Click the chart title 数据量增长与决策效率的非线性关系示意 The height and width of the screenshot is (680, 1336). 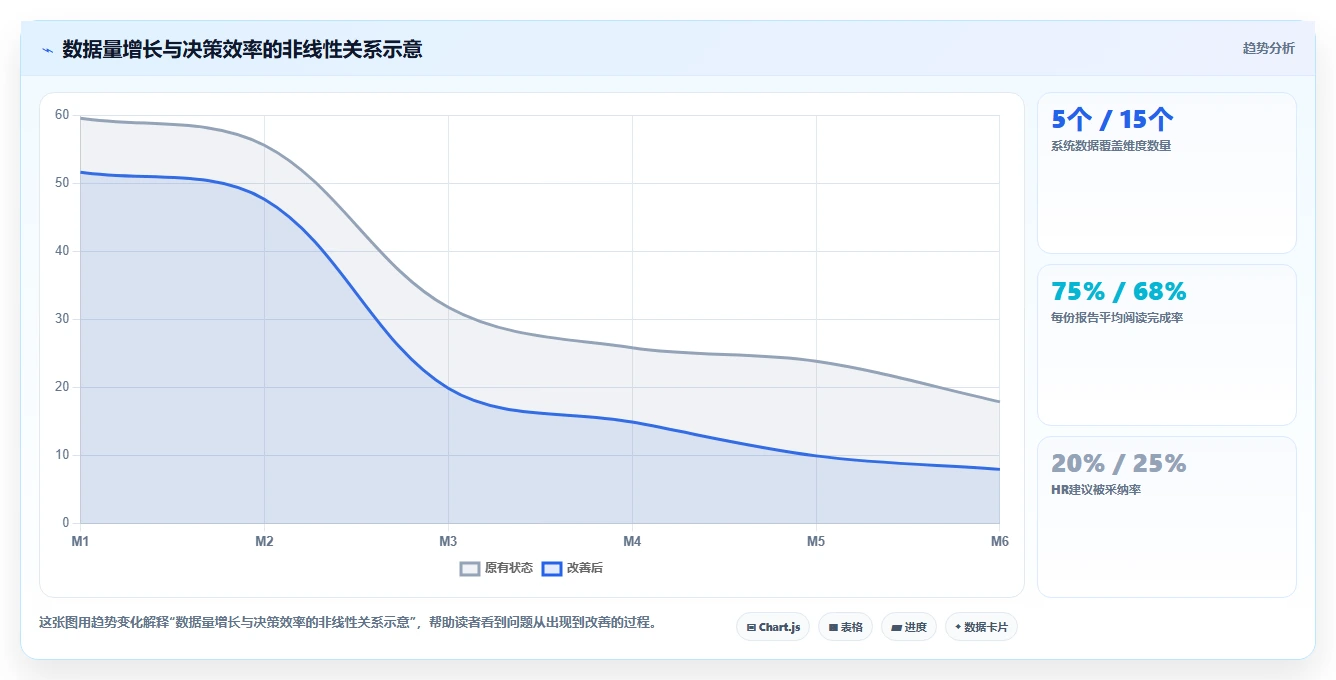(x=242, y=49)
